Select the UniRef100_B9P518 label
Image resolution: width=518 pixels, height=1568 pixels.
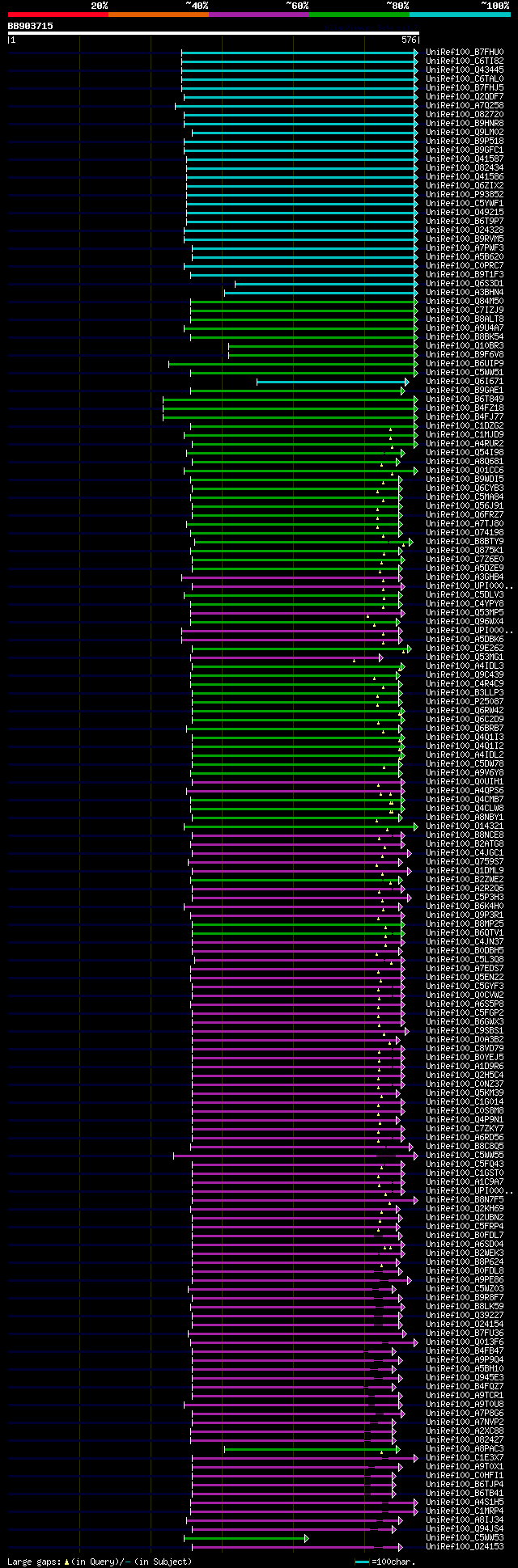coord(465,142)
